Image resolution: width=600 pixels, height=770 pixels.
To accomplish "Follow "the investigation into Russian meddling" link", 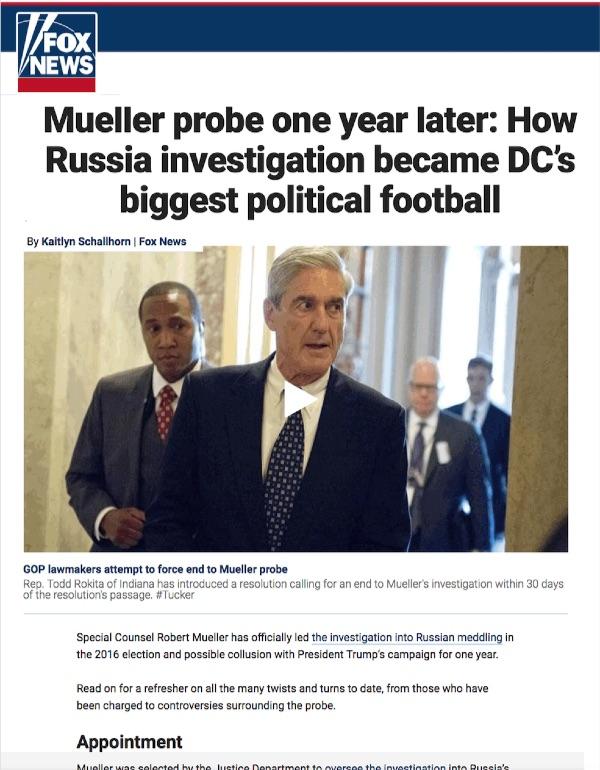I will point(407,637).
